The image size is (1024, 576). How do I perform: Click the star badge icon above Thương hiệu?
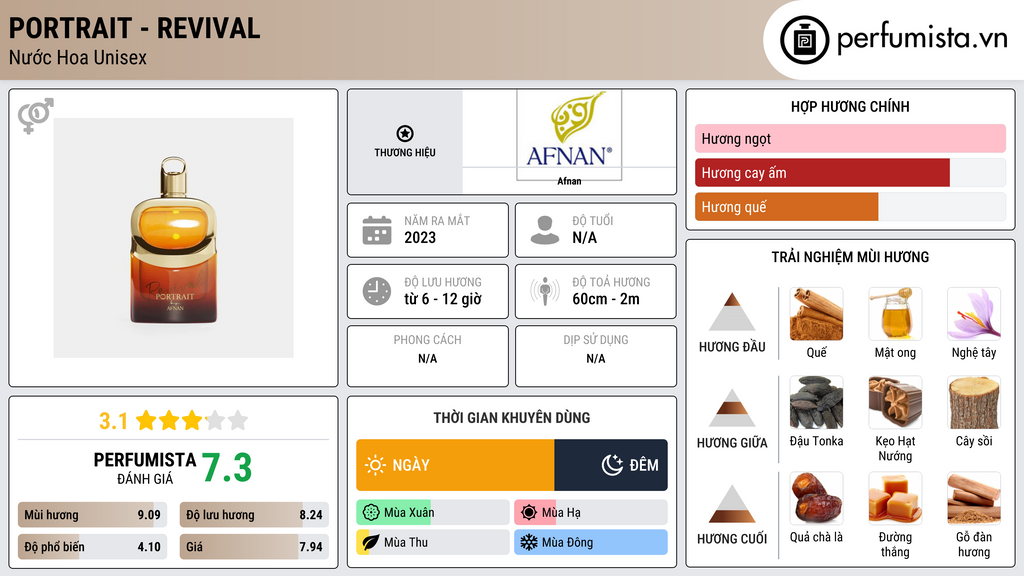404,134
